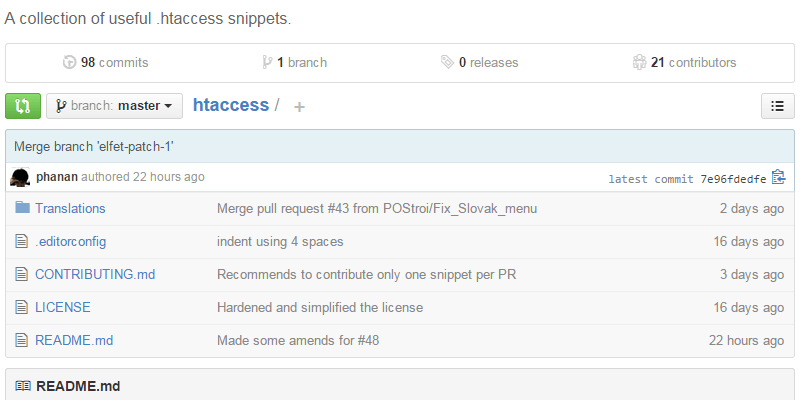Image resolution: width=800 pixels, height=400 pixels.
Task: Click the releases tag icon
Action: [447, 62]
